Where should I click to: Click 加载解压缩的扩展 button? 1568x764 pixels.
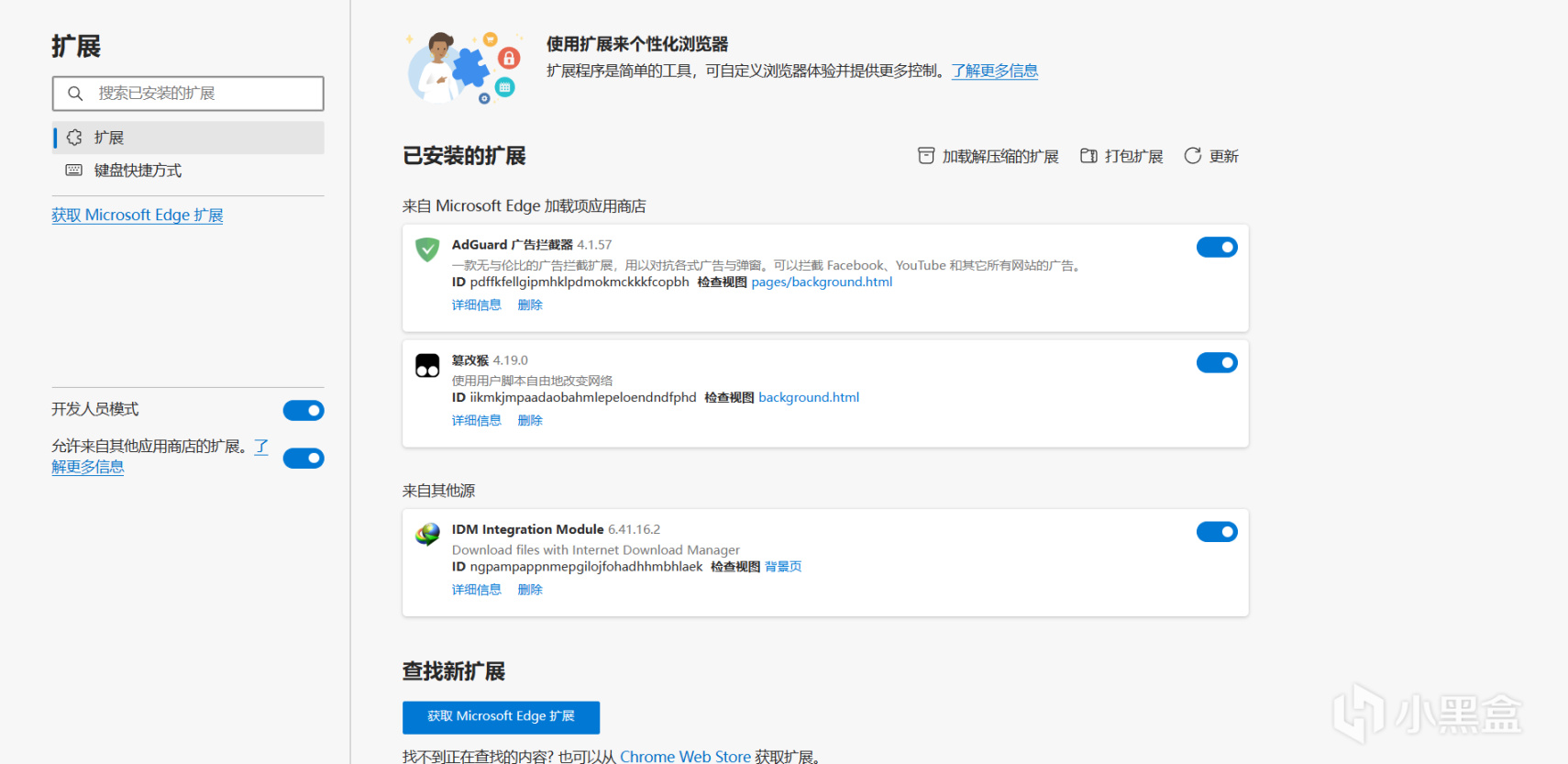click(988, 156)
